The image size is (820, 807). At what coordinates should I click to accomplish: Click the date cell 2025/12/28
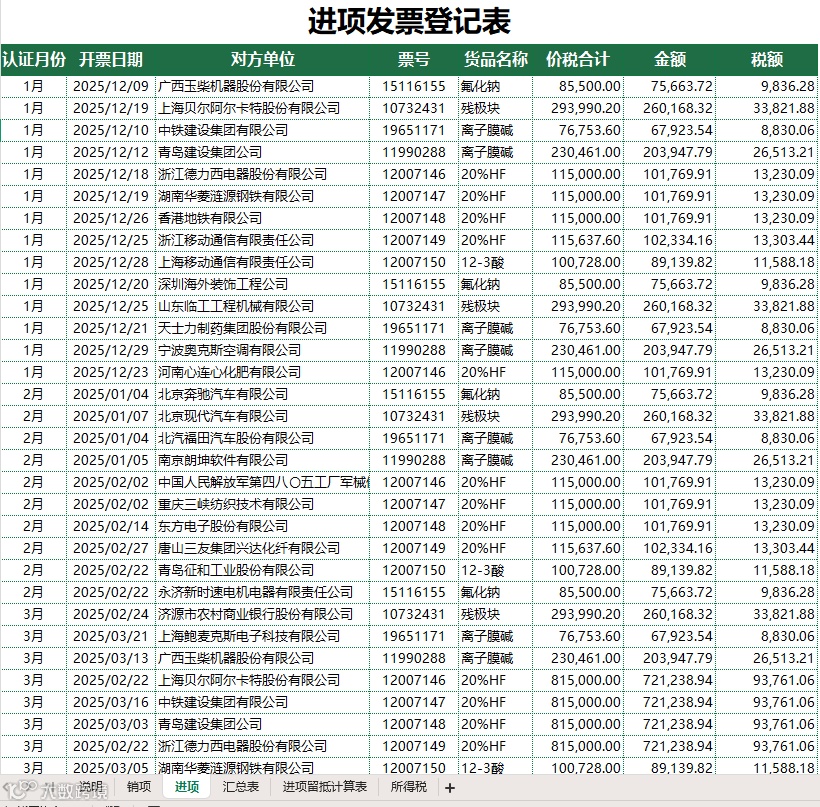[111, 262]
